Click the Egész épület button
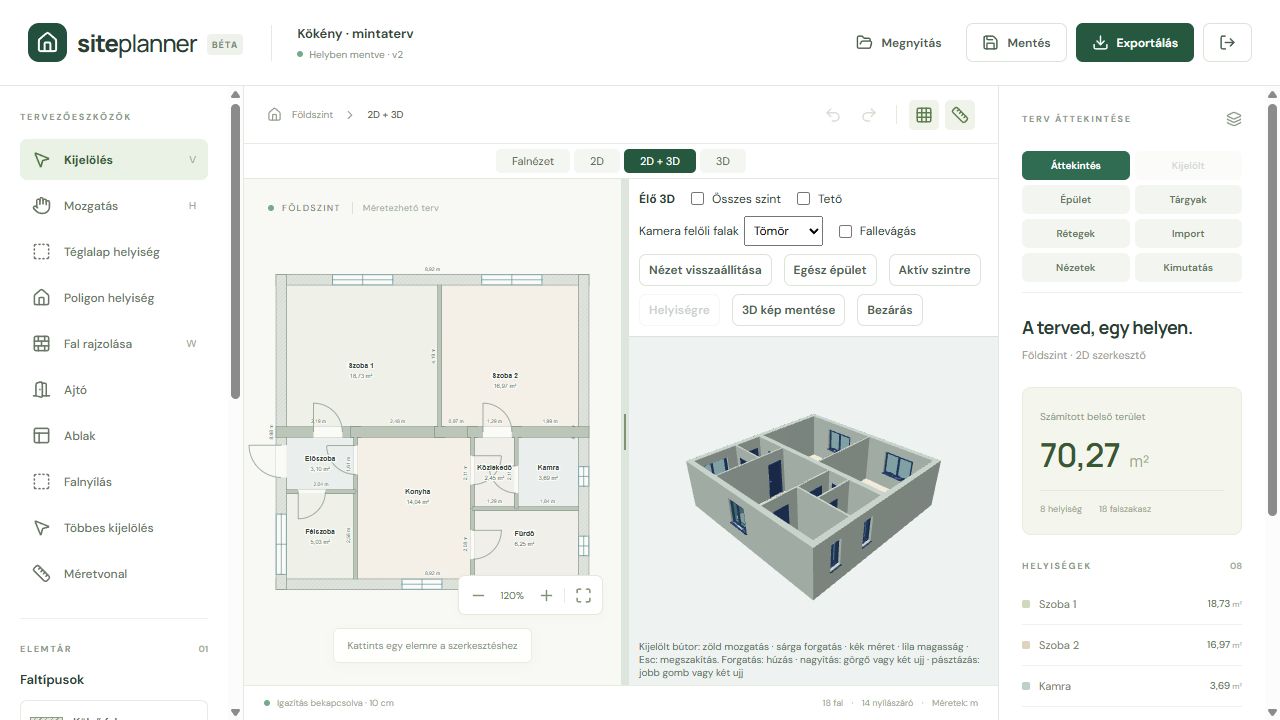1280x720 pixels. [x=830, y=270]
